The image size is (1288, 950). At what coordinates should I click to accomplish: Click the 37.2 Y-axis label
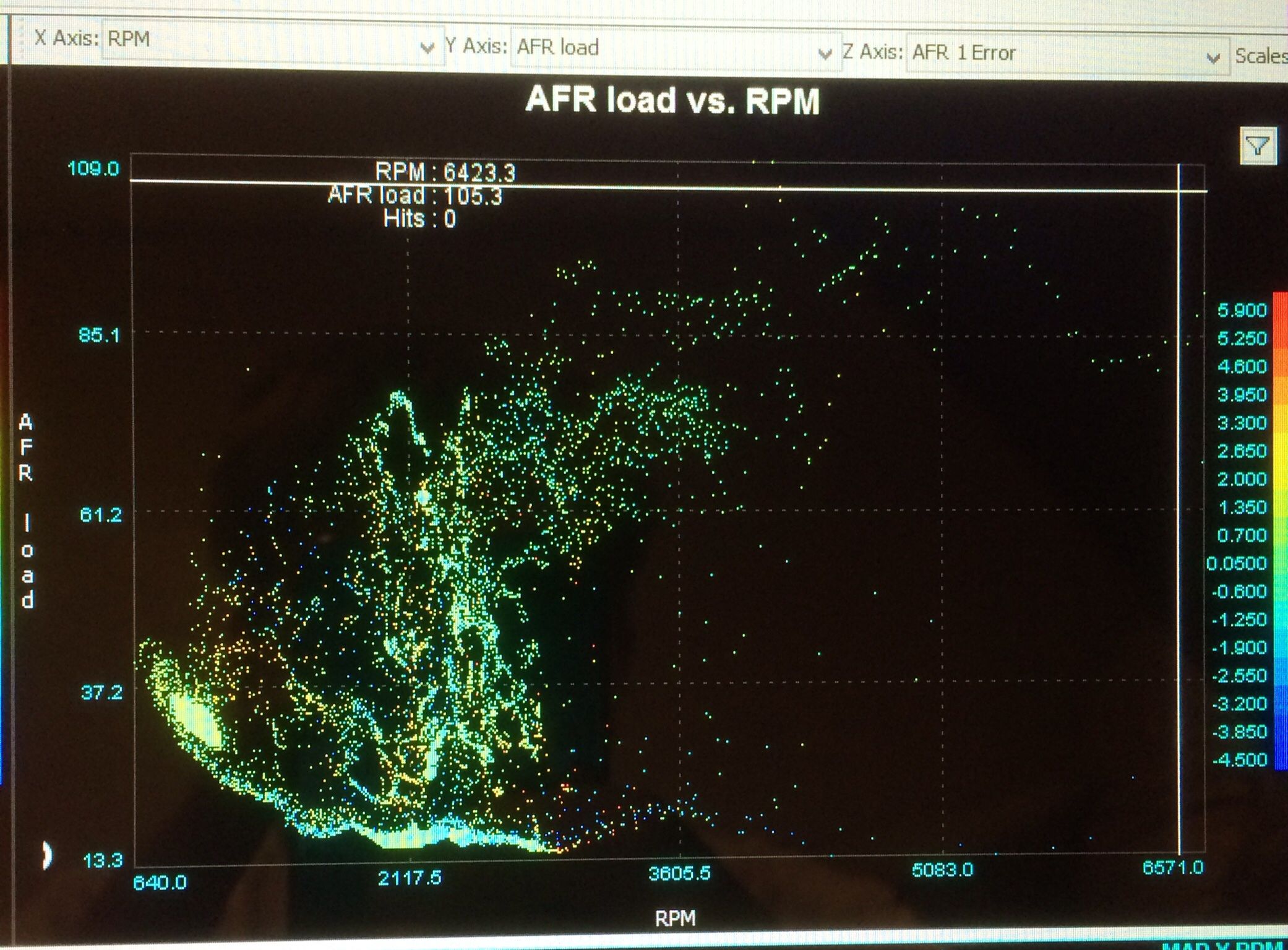(x=102, y=691)
